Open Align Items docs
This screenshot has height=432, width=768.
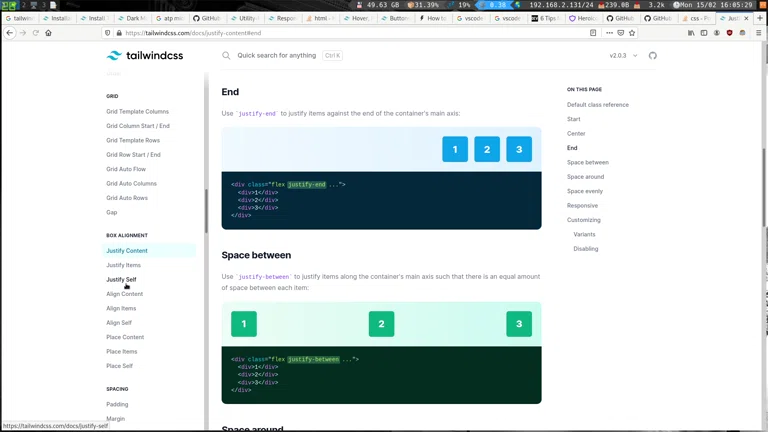(121, 309)
